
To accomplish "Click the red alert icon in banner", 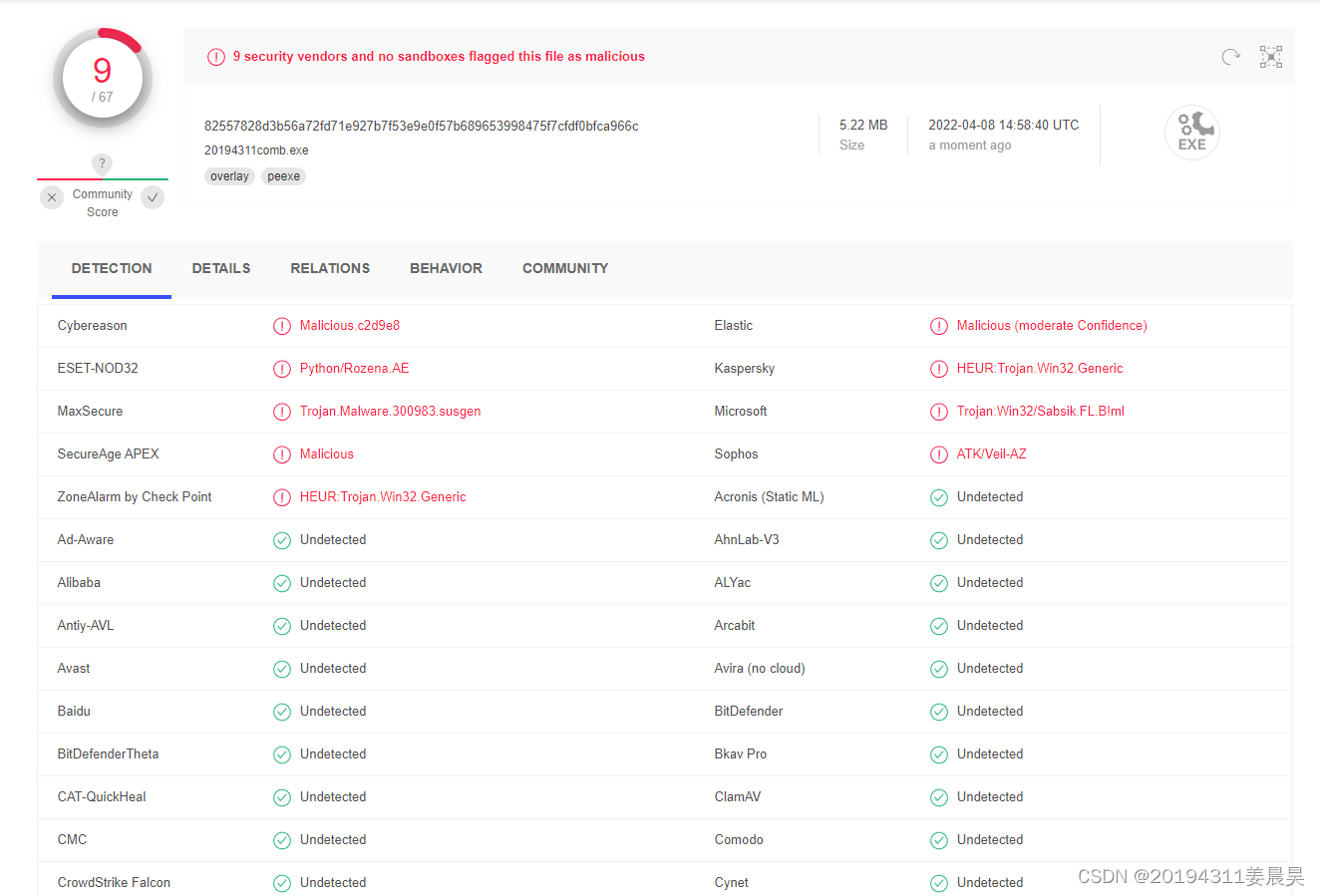I will (x=216, y=57).
